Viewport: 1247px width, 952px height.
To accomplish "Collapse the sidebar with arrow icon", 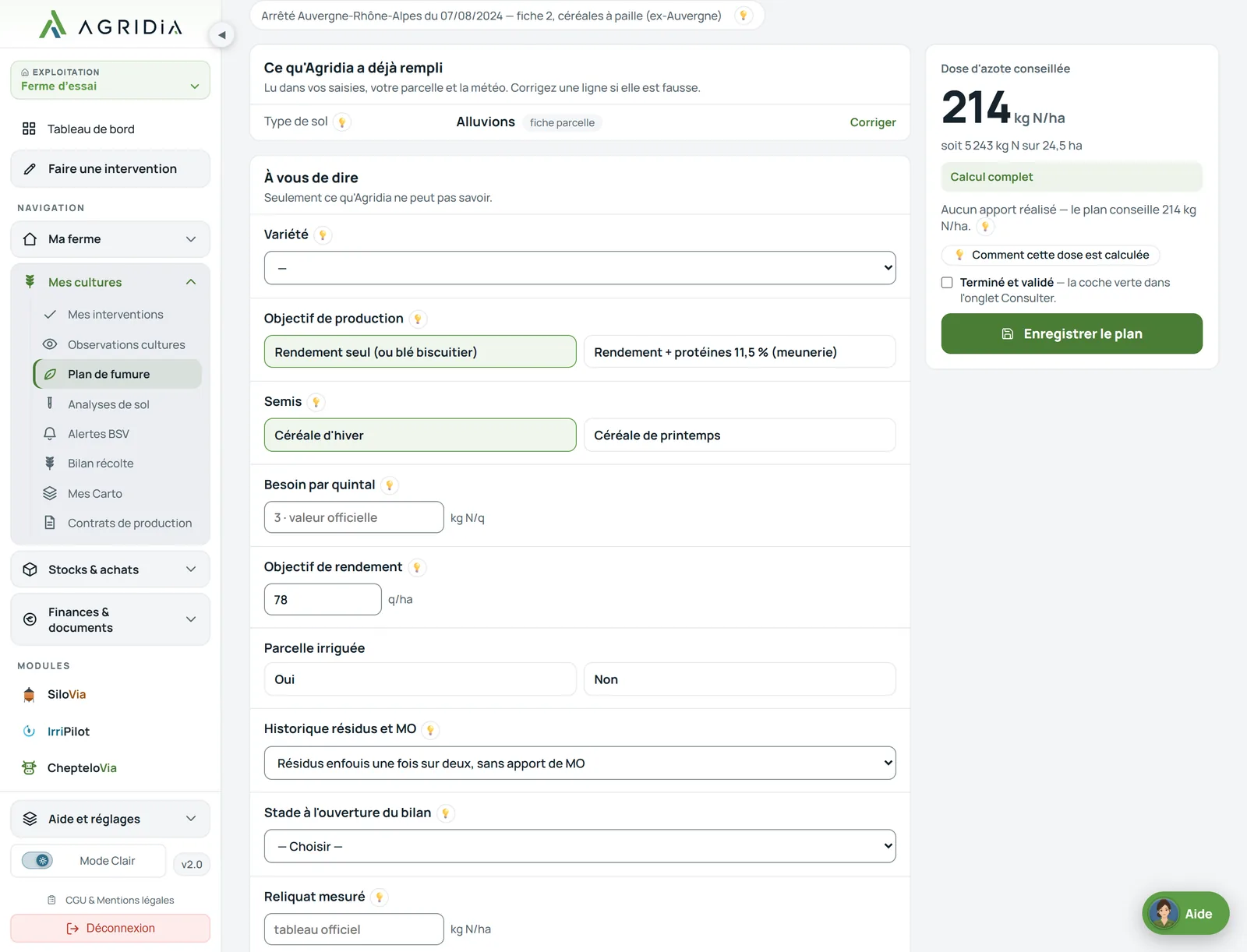I will 222,34.
